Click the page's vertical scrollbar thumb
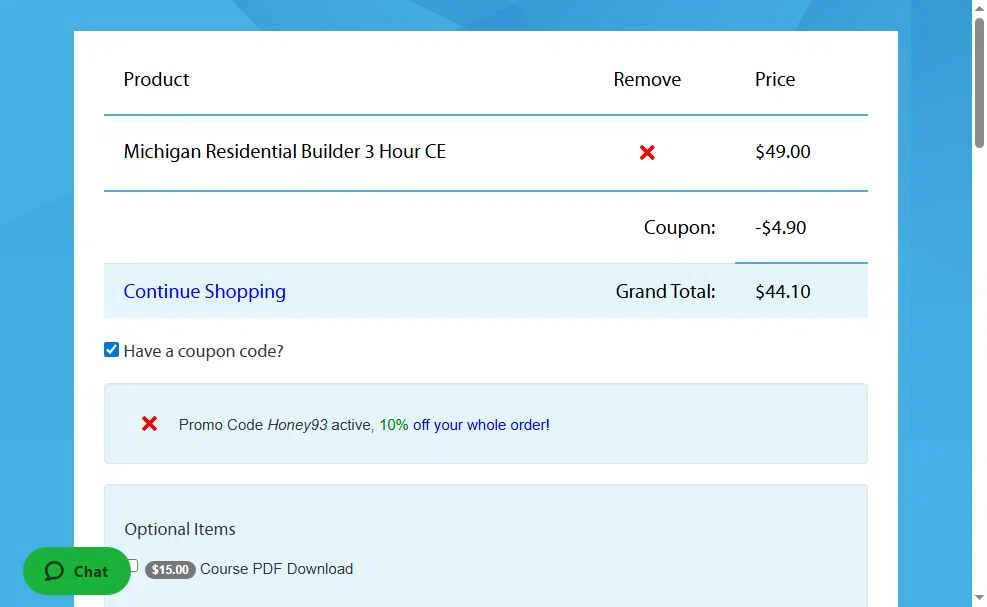Viewport: 987px width, 607px height. (979, 82)
